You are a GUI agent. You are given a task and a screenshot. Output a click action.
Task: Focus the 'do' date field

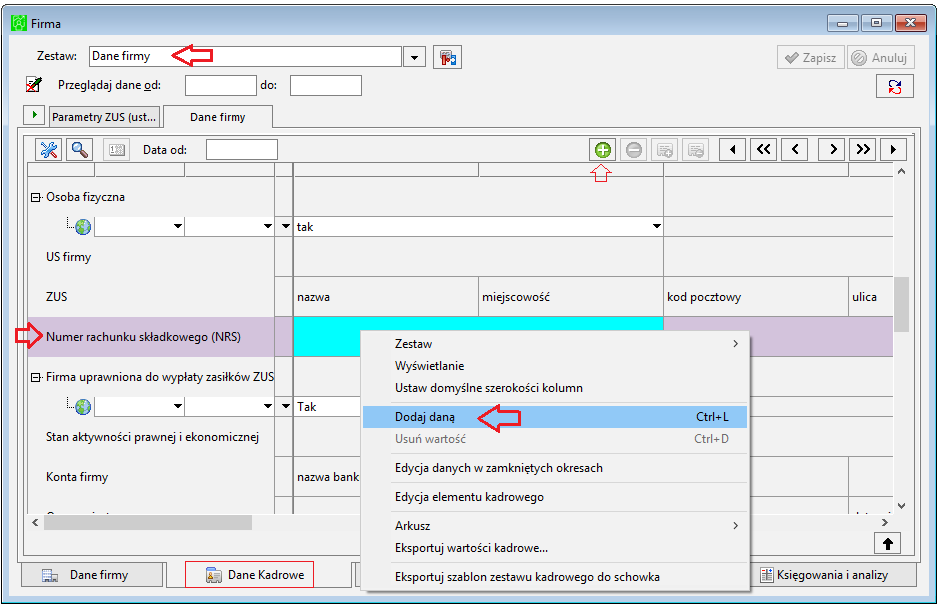326,86
